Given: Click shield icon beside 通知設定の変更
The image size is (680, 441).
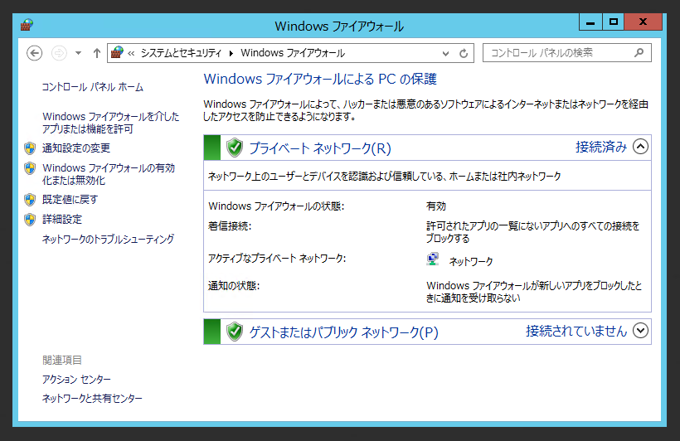Looking at the screenshot, I should (x=30, y=148).
